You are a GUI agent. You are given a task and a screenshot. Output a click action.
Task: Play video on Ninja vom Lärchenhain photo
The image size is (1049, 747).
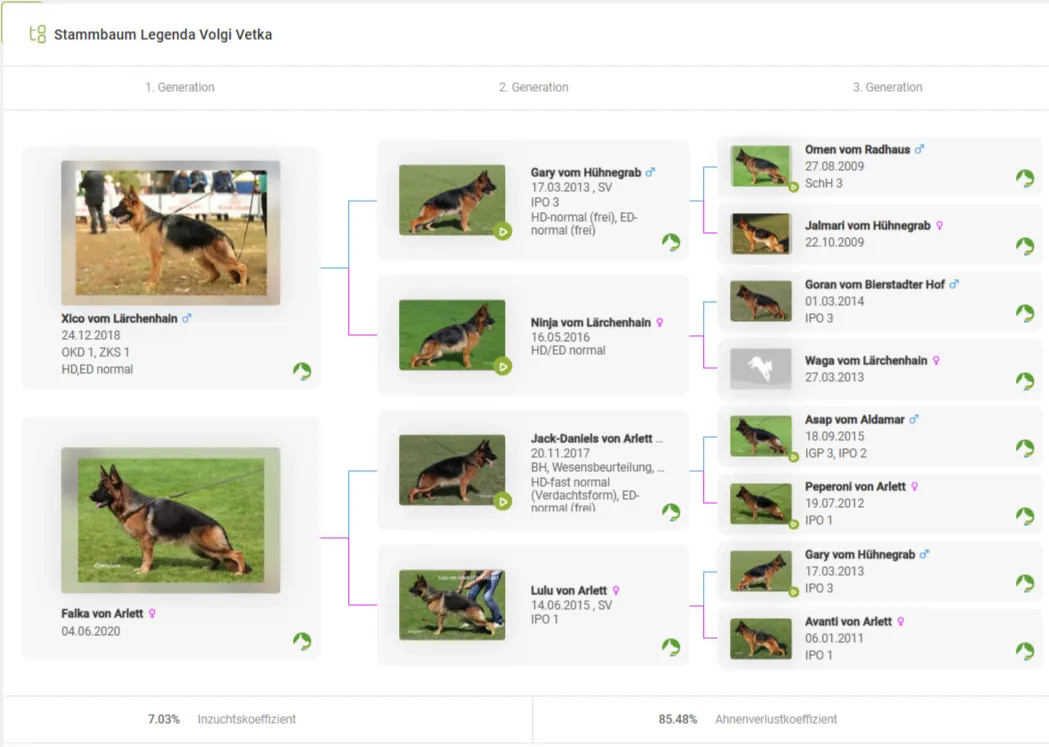[x=503, y=366]
